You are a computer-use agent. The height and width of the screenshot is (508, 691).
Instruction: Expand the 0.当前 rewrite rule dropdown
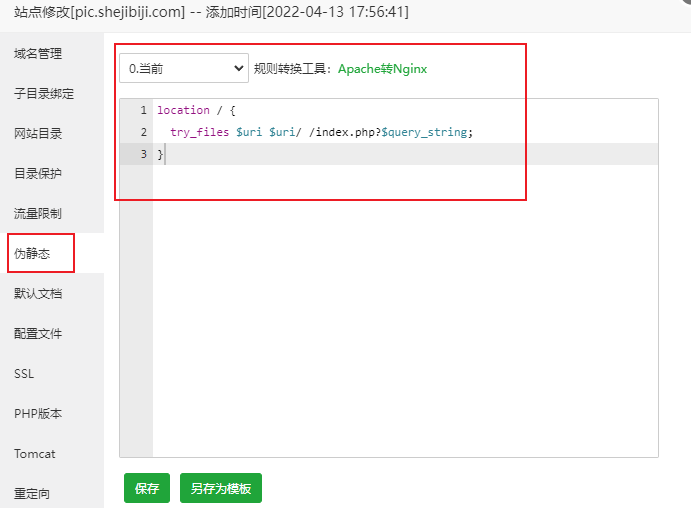pyautogui.click(x=184, y=68)
